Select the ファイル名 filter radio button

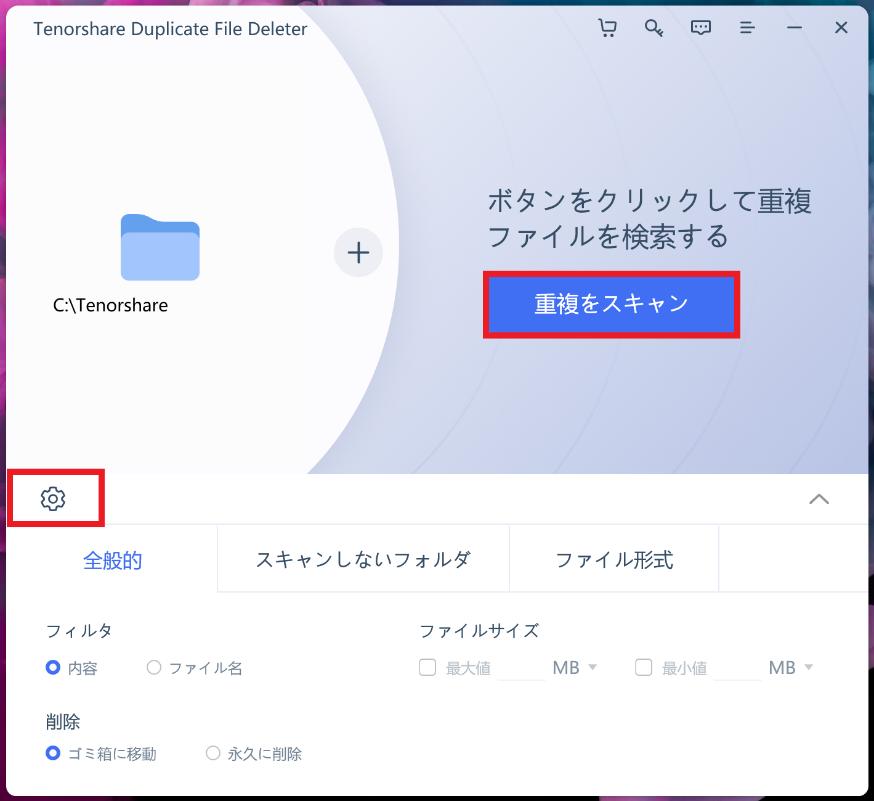coord(154,667)
